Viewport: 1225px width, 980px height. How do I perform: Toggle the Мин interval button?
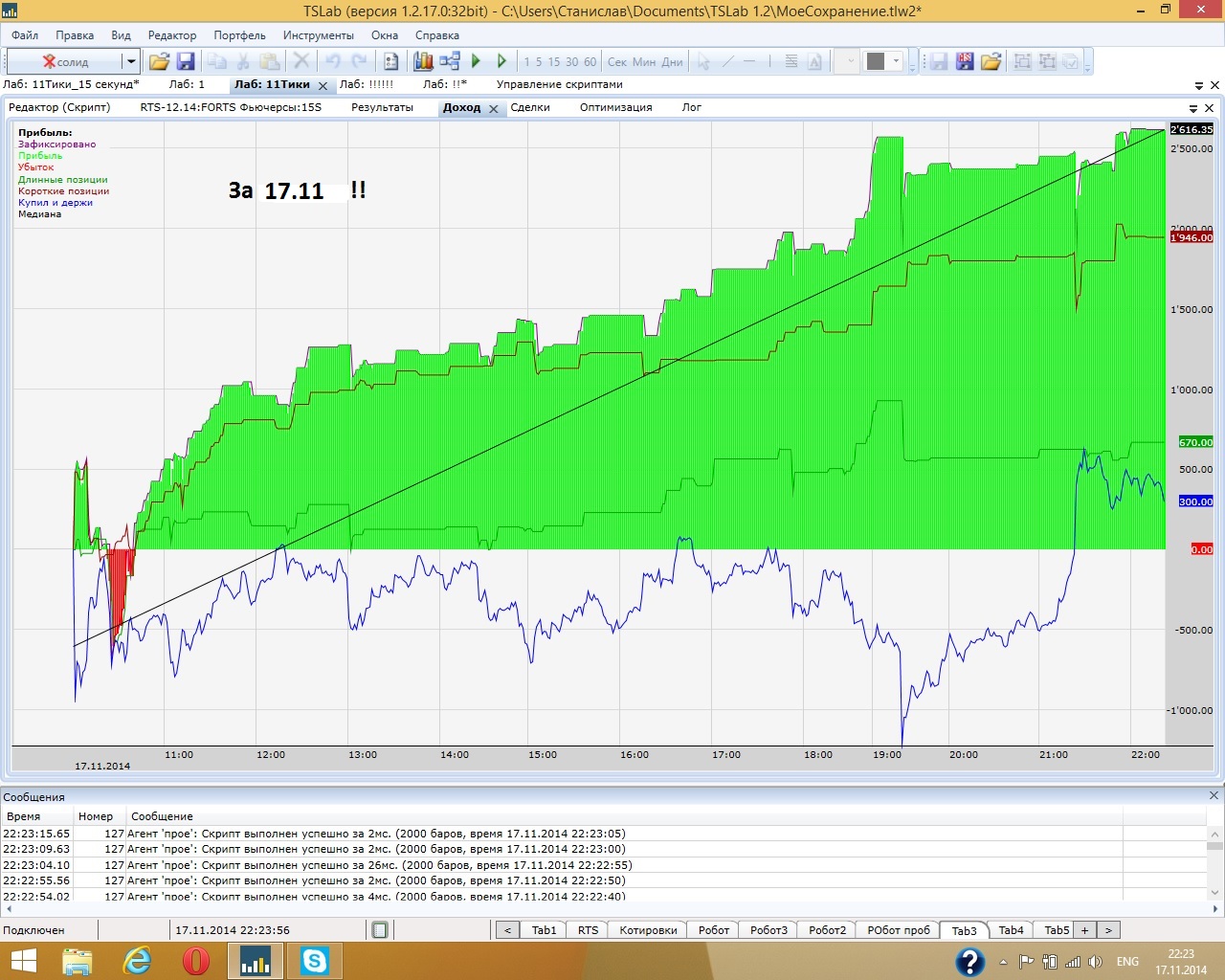644,61
